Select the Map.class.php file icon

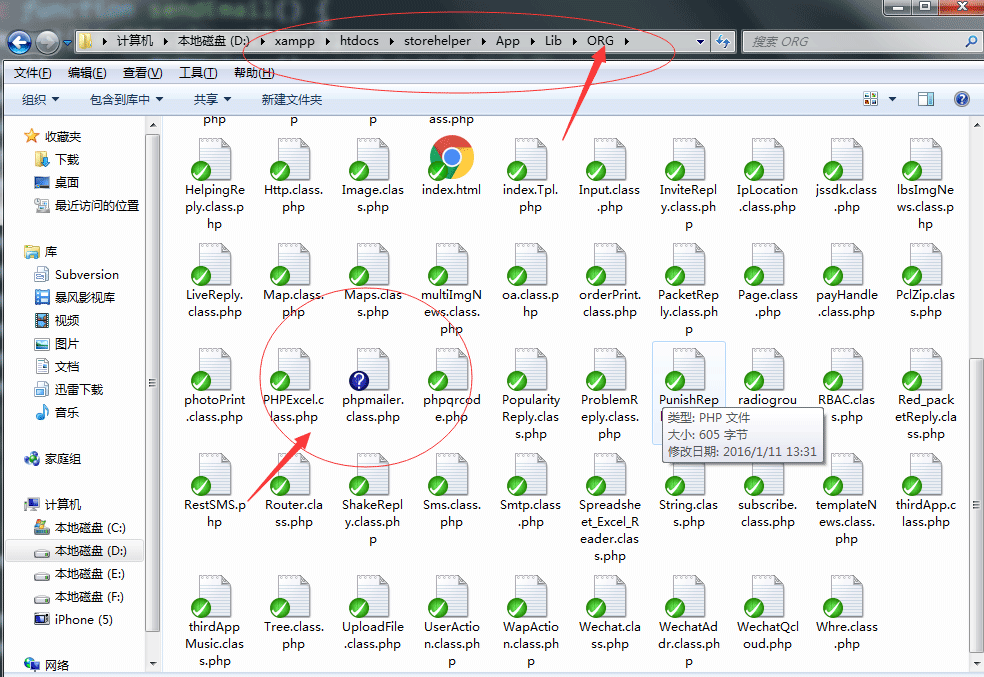[x=293, y=264]
